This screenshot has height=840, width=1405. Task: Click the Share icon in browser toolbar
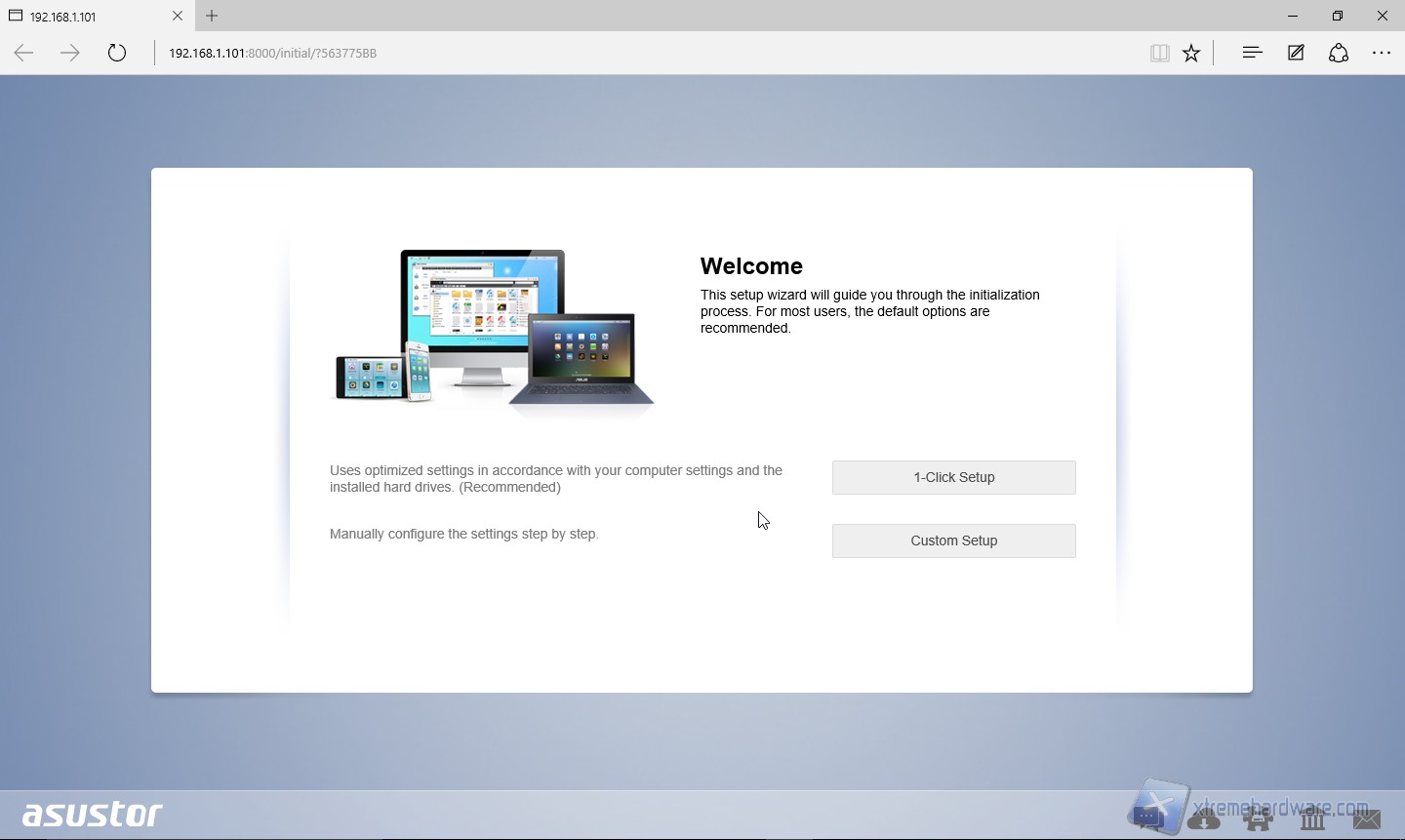pos(1339,53)
